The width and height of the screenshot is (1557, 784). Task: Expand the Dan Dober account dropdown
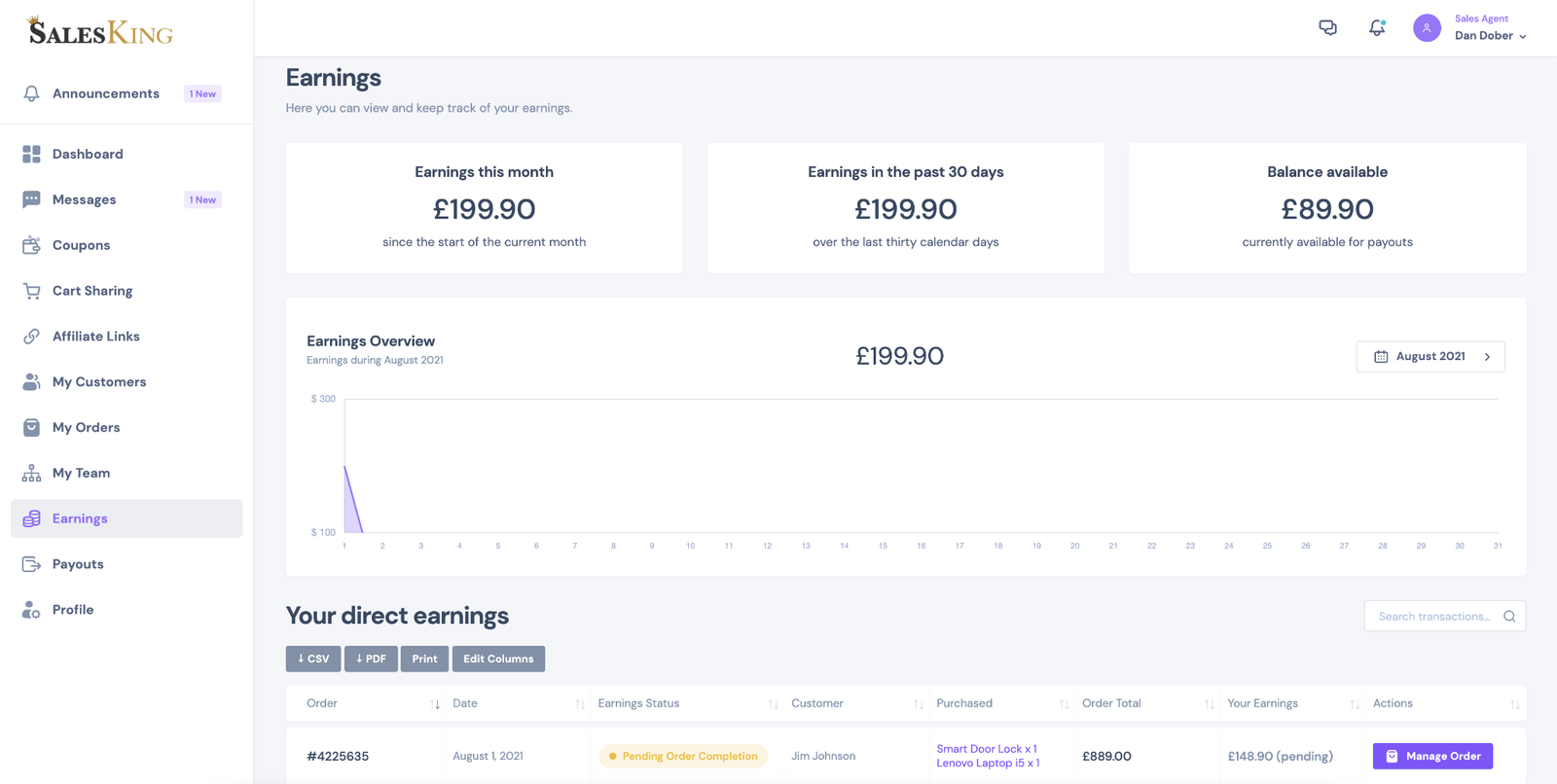(x=1490, y=35)
